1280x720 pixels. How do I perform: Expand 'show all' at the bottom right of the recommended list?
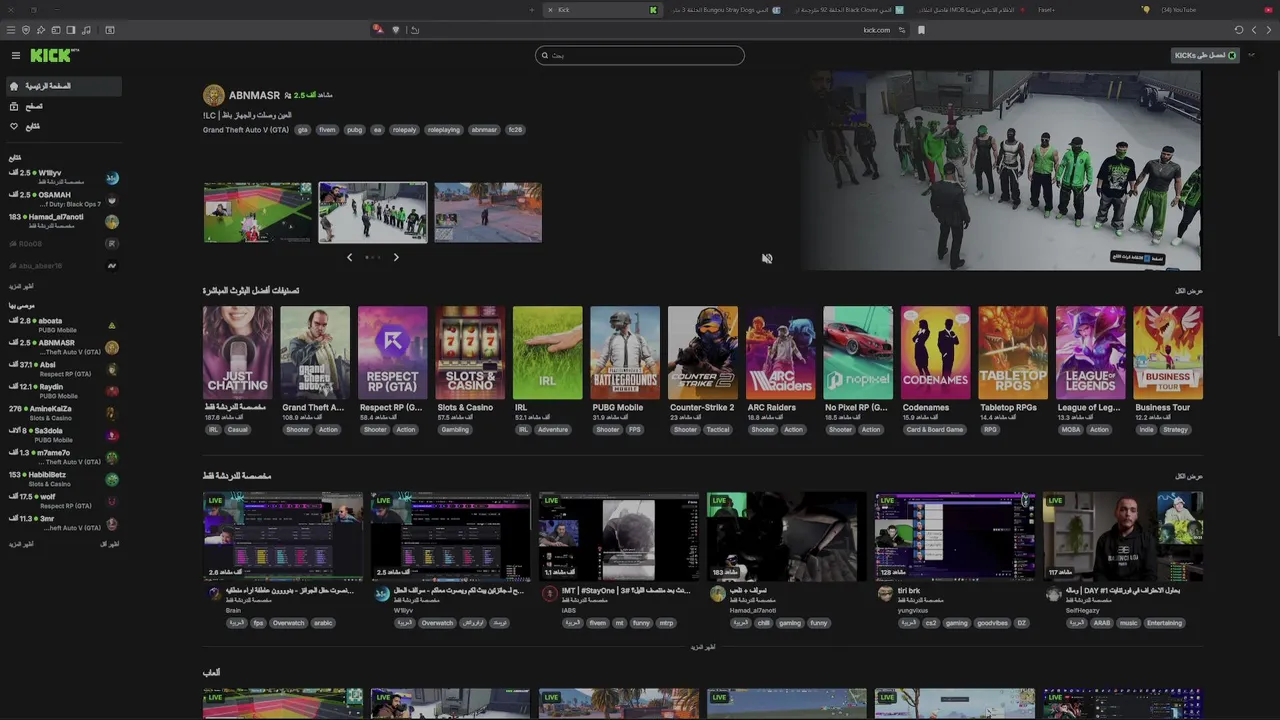(109, 544)
